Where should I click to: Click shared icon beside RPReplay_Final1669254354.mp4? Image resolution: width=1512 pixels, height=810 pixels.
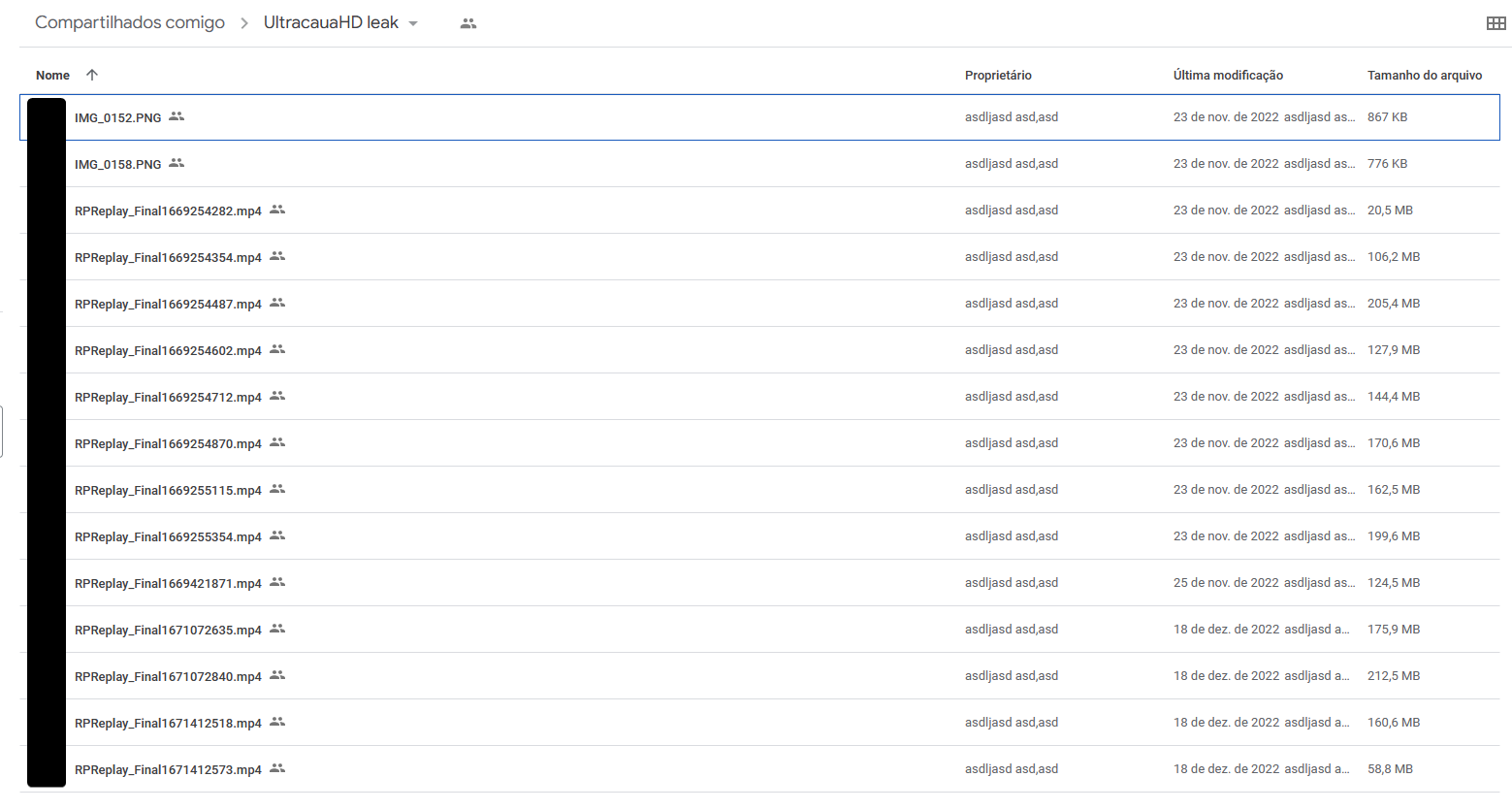[x=277, y=256]
